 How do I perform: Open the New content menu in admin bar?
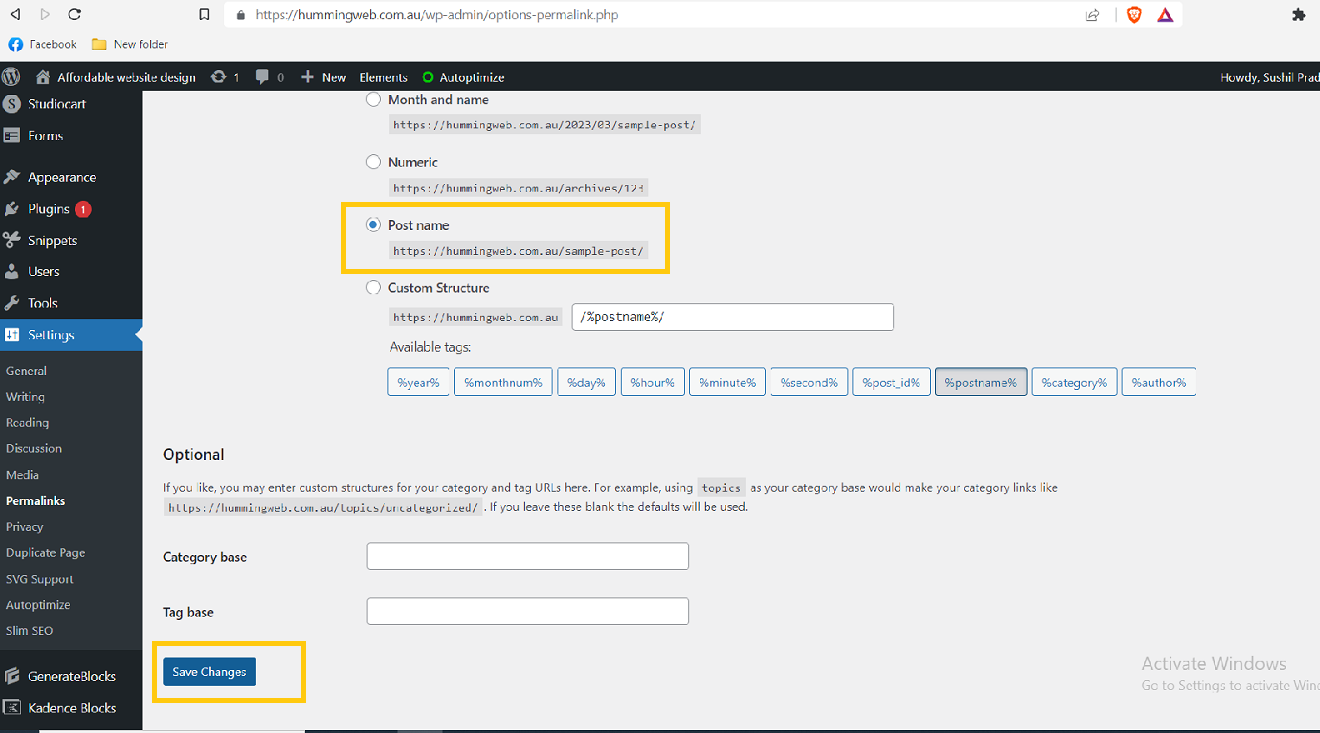324,77
